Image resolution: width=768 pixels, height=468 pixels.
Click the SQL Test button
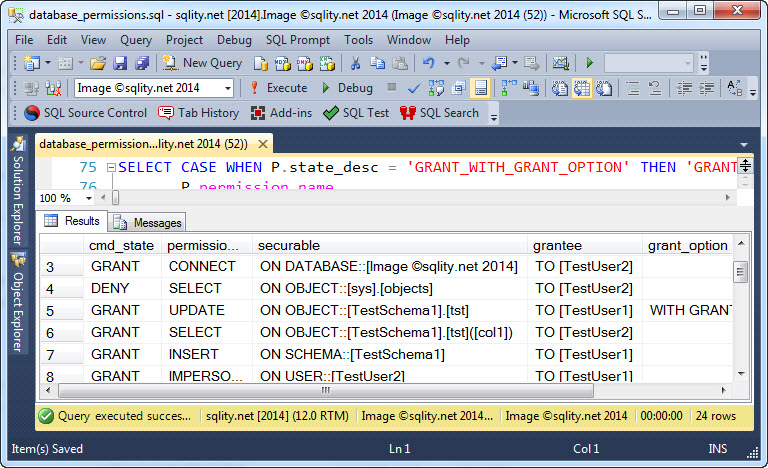[356, 113]
